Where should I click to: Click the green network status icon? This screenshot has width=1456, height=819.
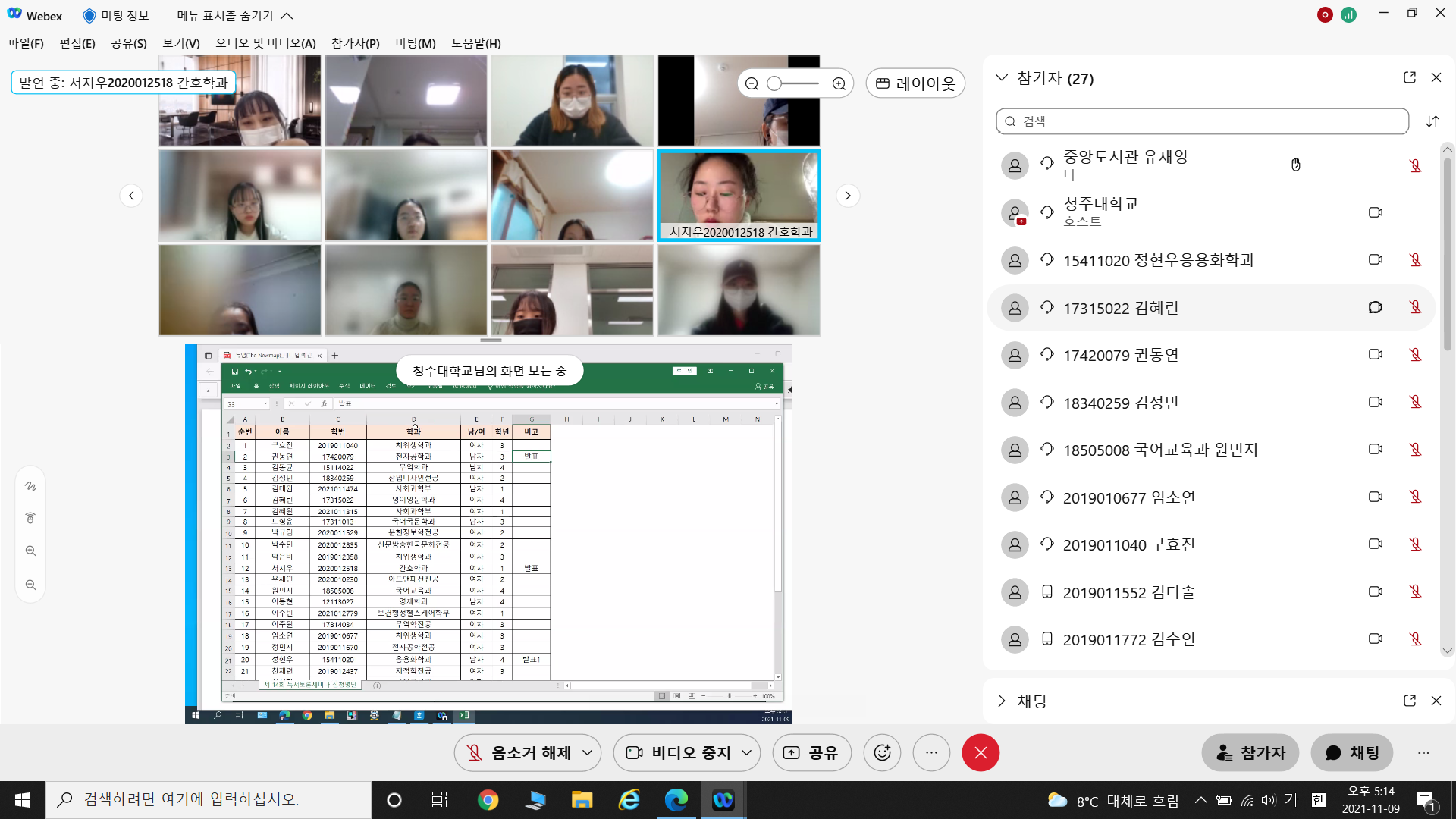1348,15
